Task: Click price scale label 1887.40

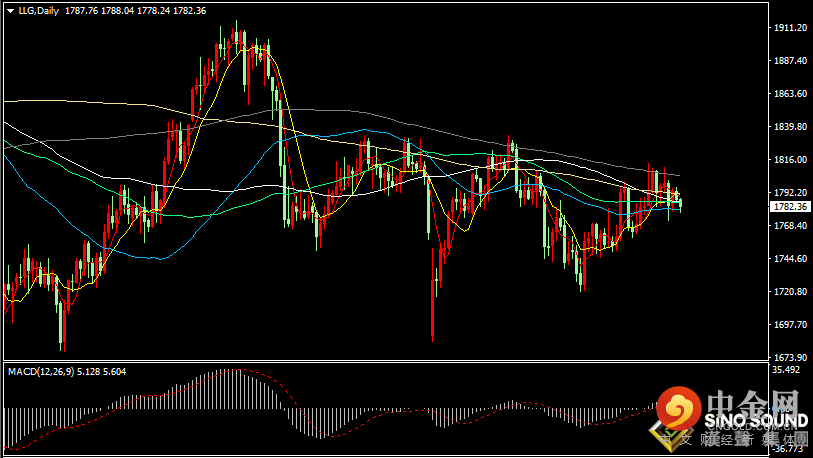Action: click(791, 61)
